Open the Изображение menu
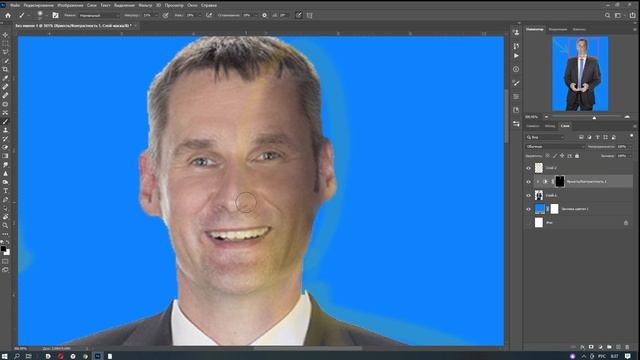Viewport: 640px width, 360px height. point(70,5)
